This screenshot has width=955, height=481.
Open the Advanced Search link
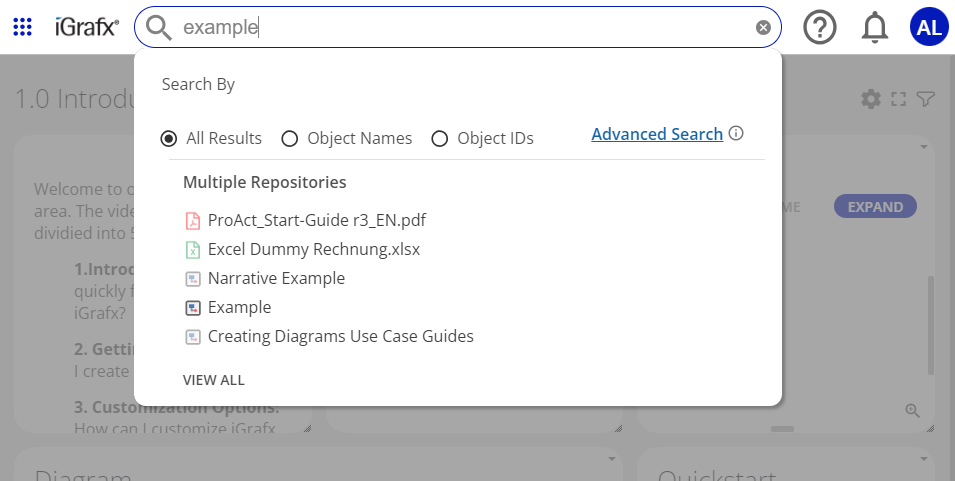pyautogui.click(x=657, y=134)
